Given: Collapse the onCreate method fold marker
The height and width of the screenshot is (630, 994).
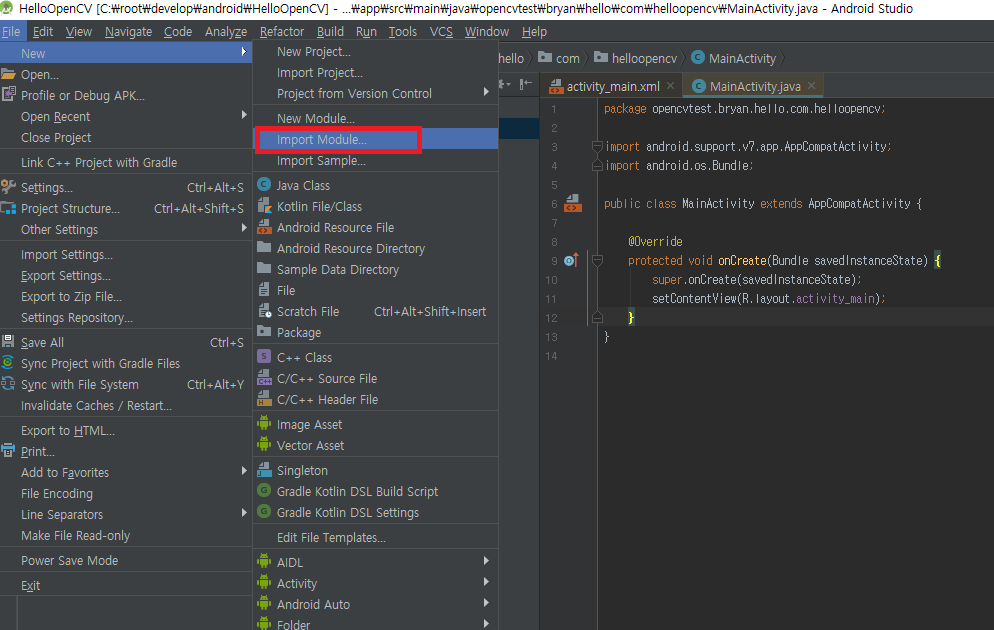Looking at the screenshot, I should tap(597, 260).
